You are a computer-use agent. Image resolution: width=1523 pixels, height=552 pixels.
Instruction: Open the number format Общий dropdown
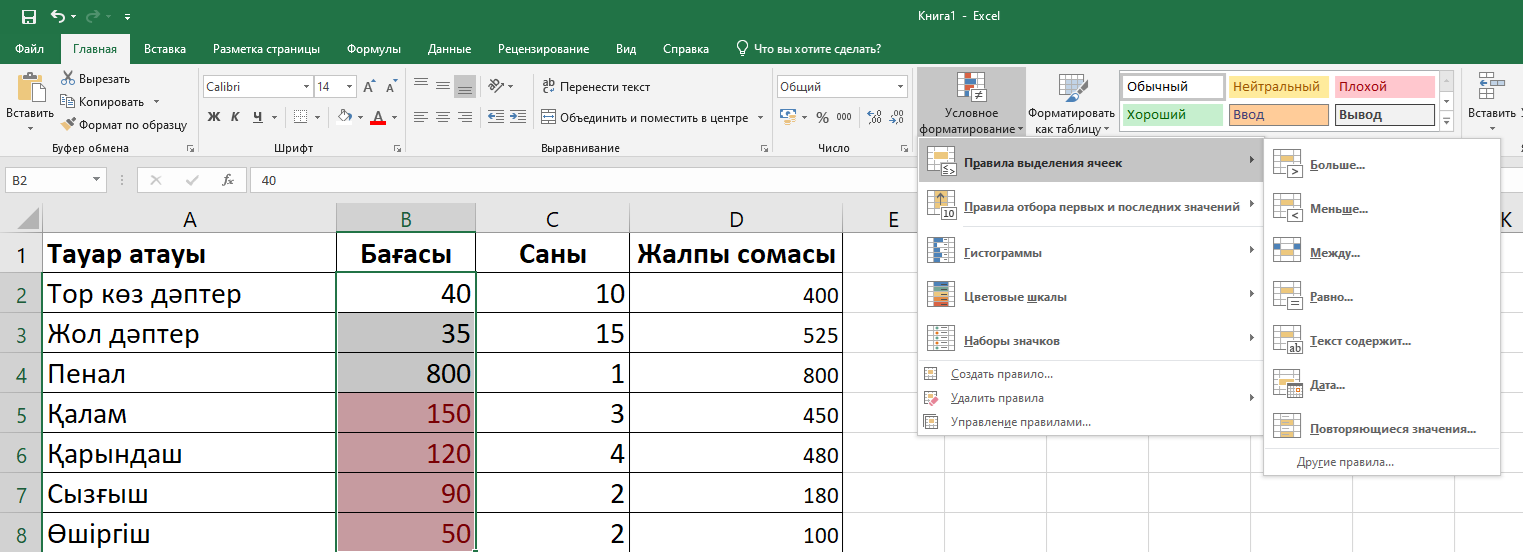(900, 87)
